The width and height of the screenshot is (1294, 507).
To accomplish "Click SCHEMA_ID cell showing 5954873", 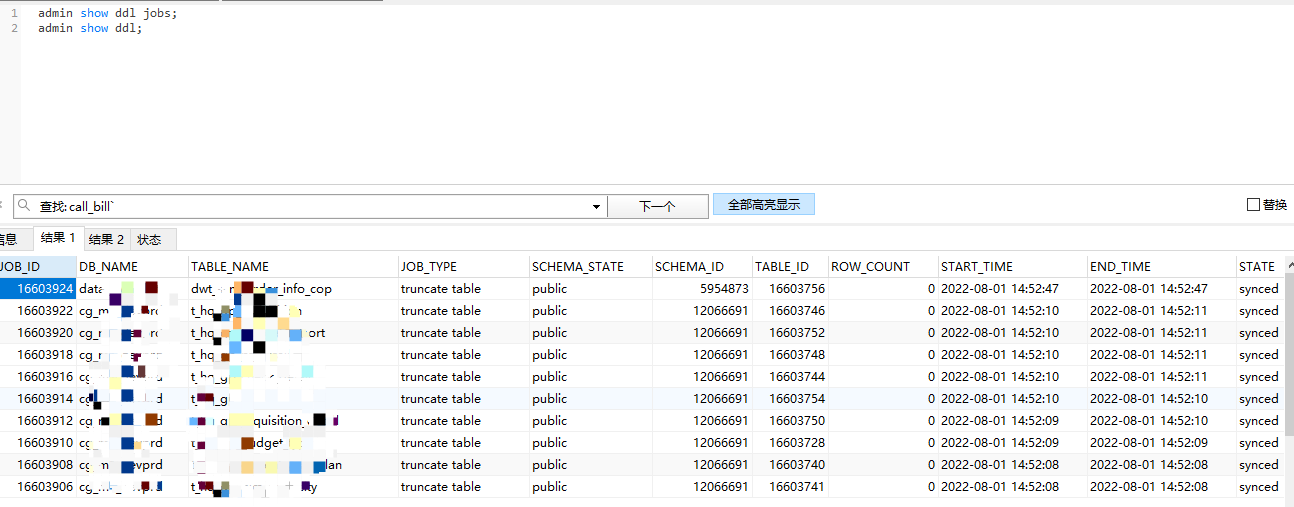I will pyautogui.click(x=718, y=289).
